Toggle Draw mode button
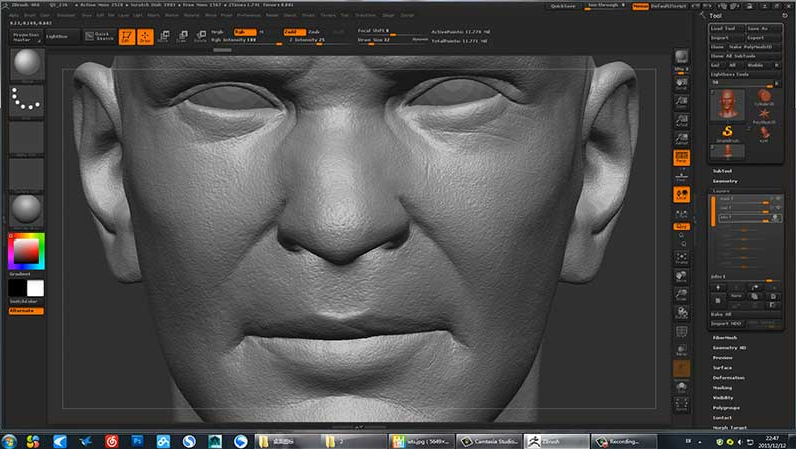The image size is (796, 449). coord(145,37)
